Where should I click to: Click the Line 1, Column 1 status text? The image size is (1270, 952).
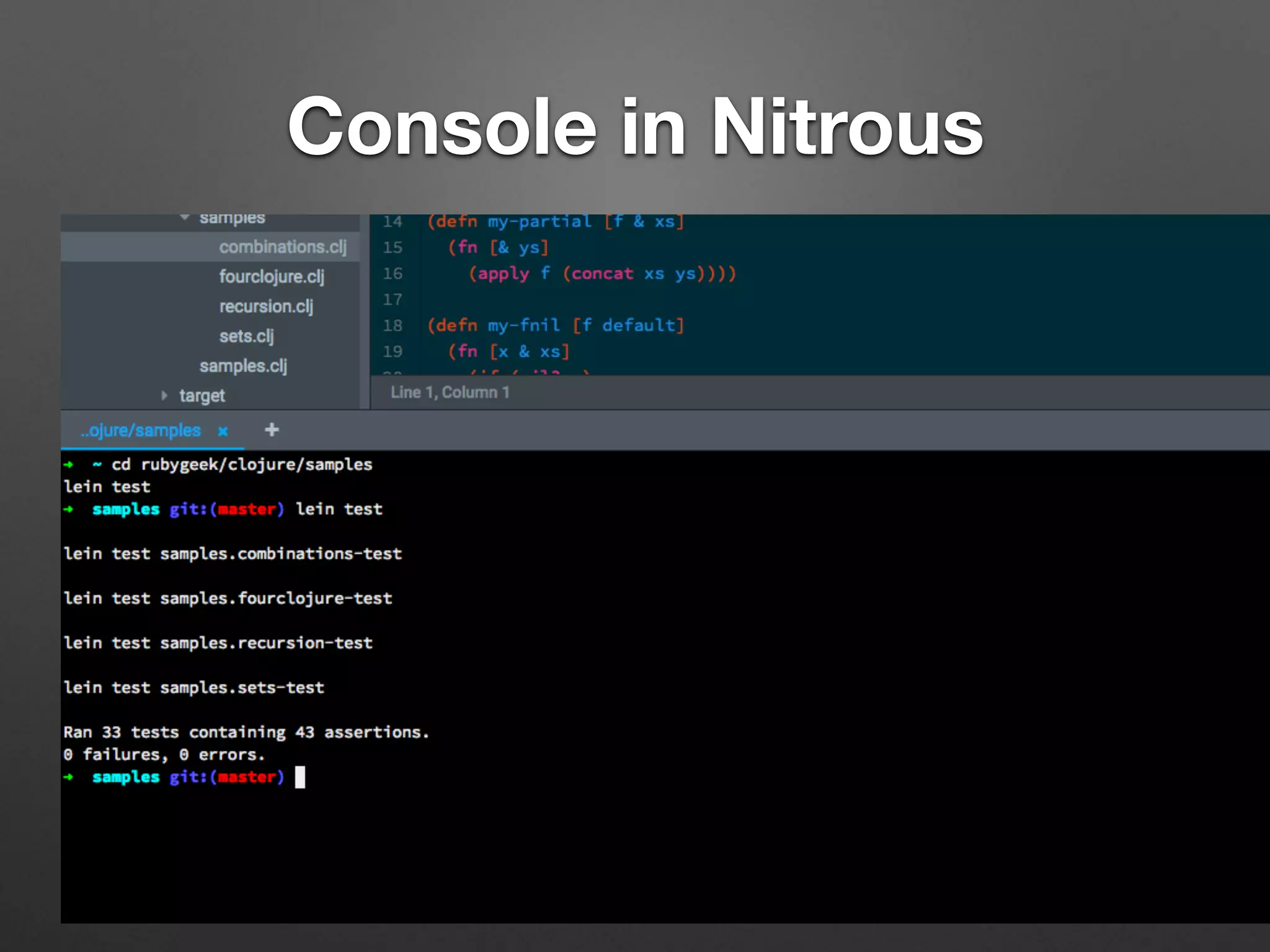tap(450, 392)
